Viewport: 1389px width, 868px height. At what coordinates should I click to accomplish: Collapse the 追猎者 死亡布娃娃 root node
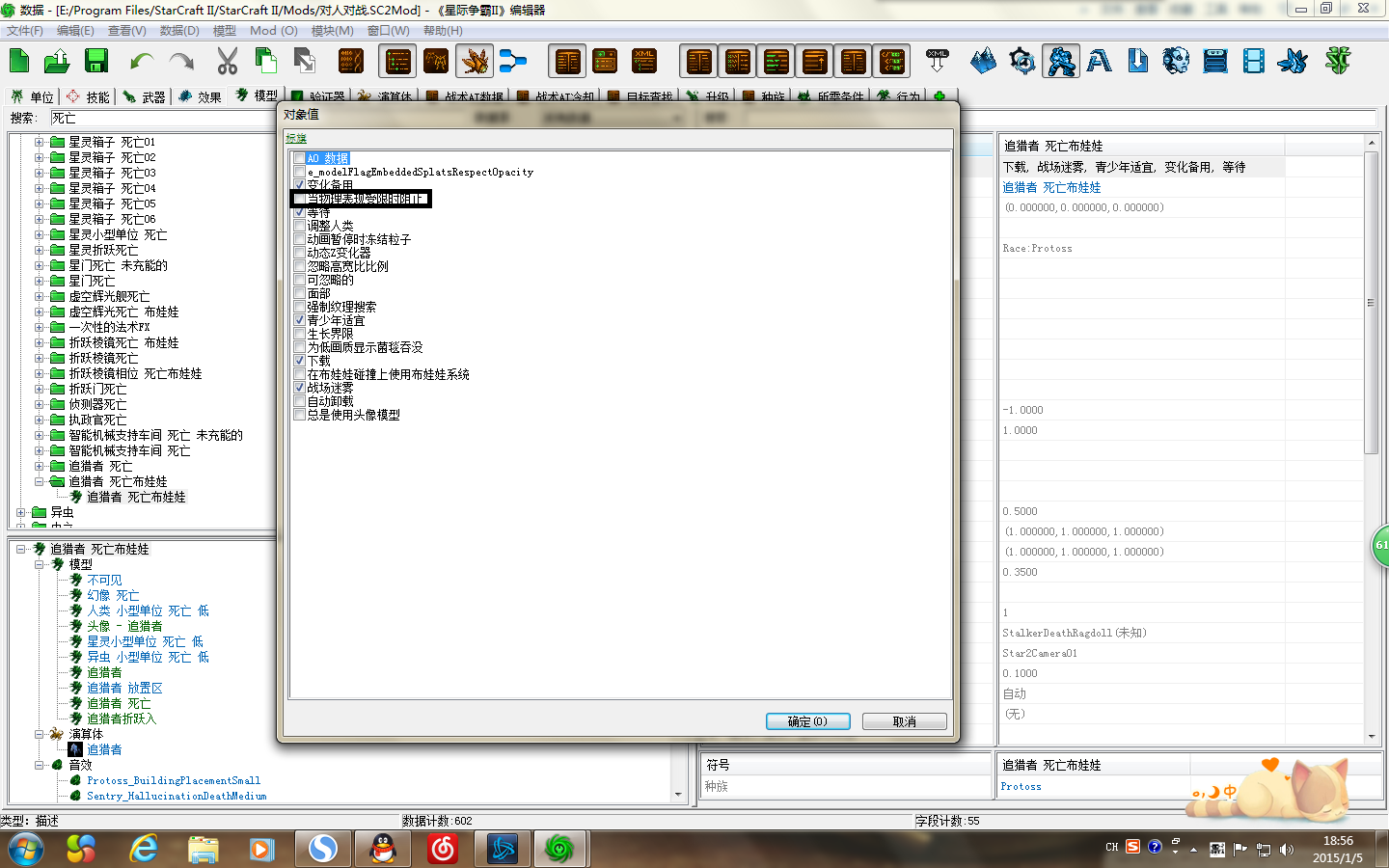21,549
